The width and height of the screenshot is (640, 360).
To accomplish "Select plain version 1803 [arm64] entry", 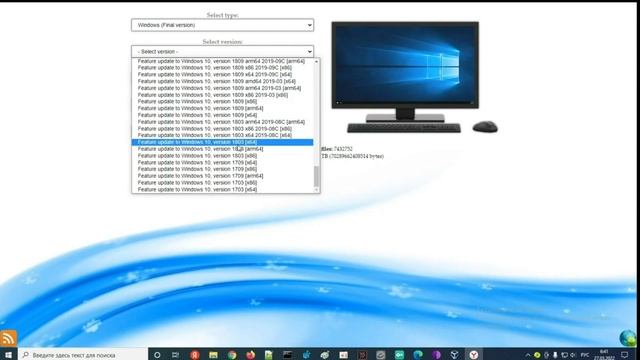I will click(222, 149).
